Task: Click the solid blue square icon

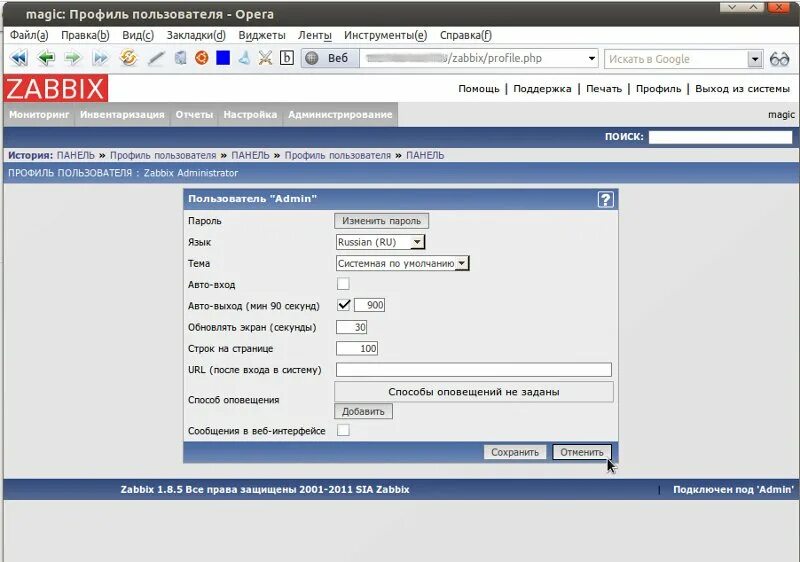Action: pyautogui.click(x=223, y=58)
